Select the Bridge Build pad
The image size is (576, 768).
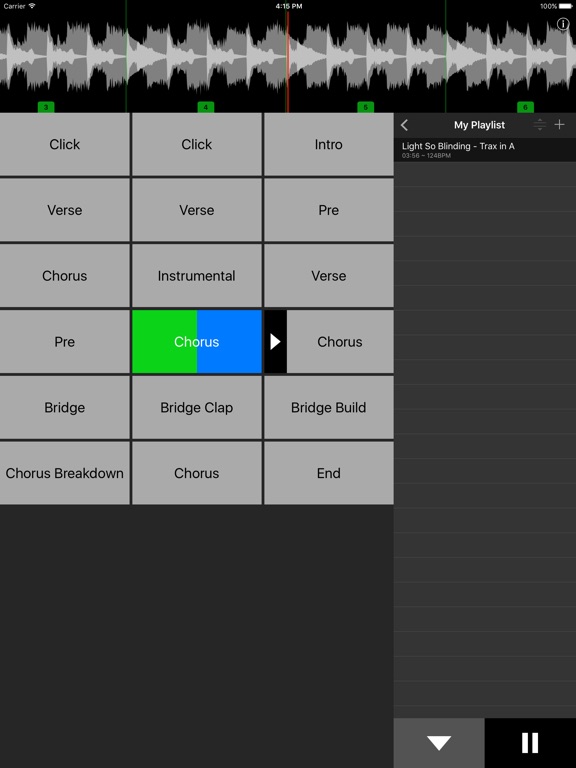(x=329, y=408)
